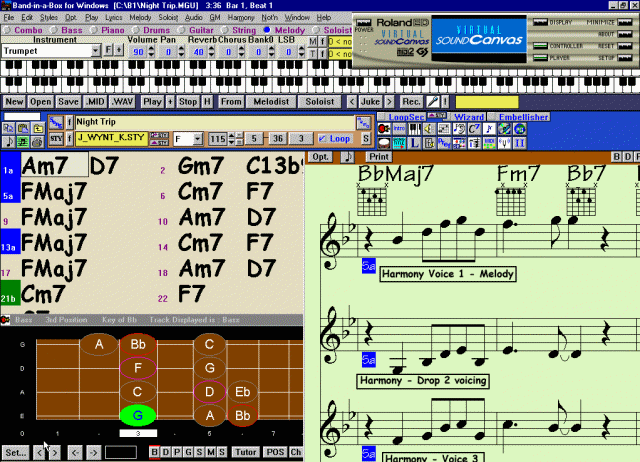
Task: Adjust the Reverb 40 spinner arrows
Action: click(x=212, y=51)
